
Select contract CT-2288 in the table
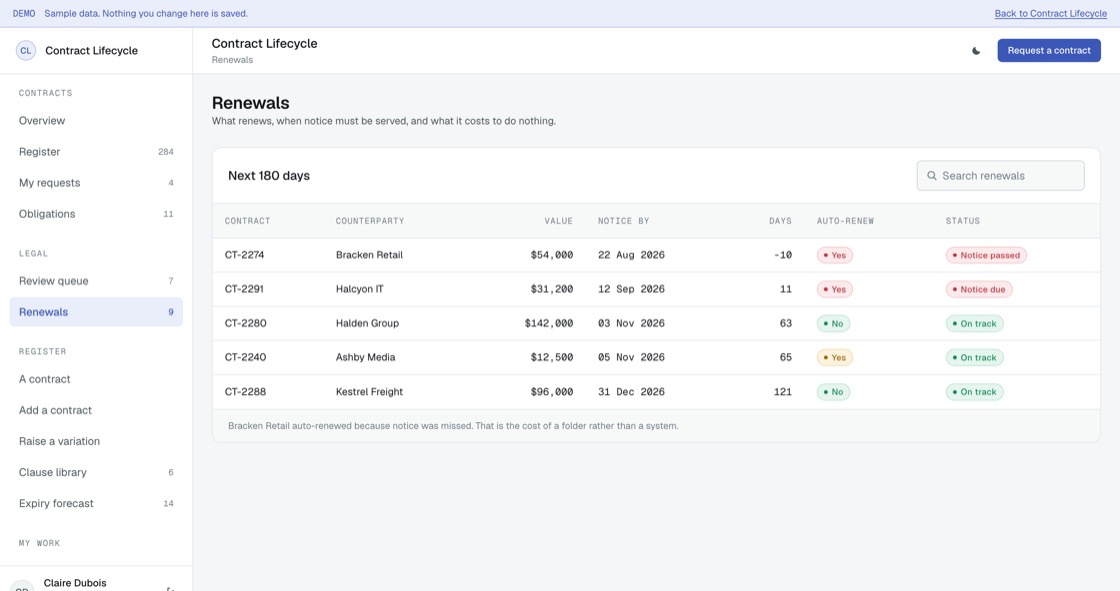pyautogui.click(x=246, y=392)
